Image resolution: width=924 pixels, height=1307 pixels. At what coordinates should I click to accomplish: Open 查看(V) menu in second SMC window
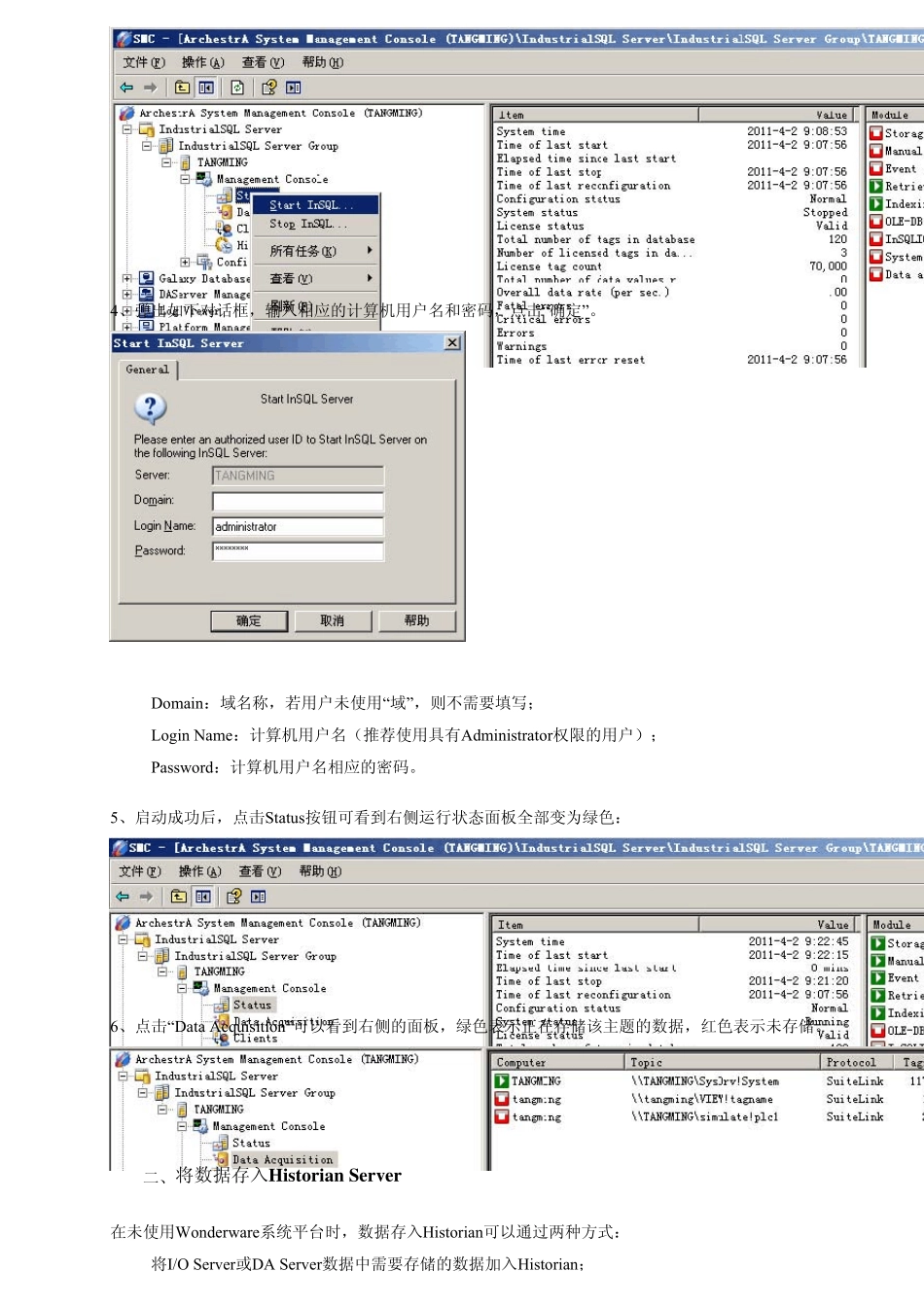coord(260,871)
